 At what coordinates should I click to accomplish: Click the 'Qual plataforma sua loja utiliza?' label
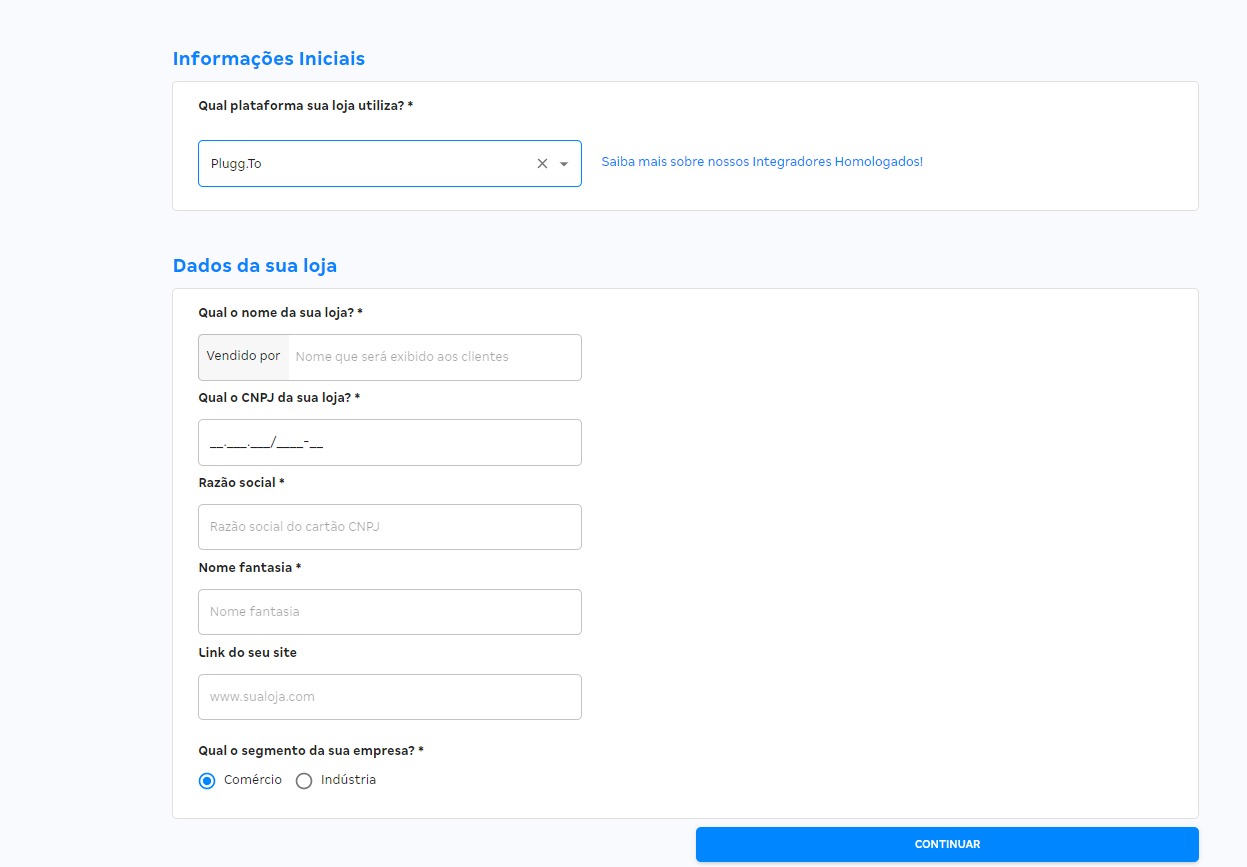pos(305,106)
